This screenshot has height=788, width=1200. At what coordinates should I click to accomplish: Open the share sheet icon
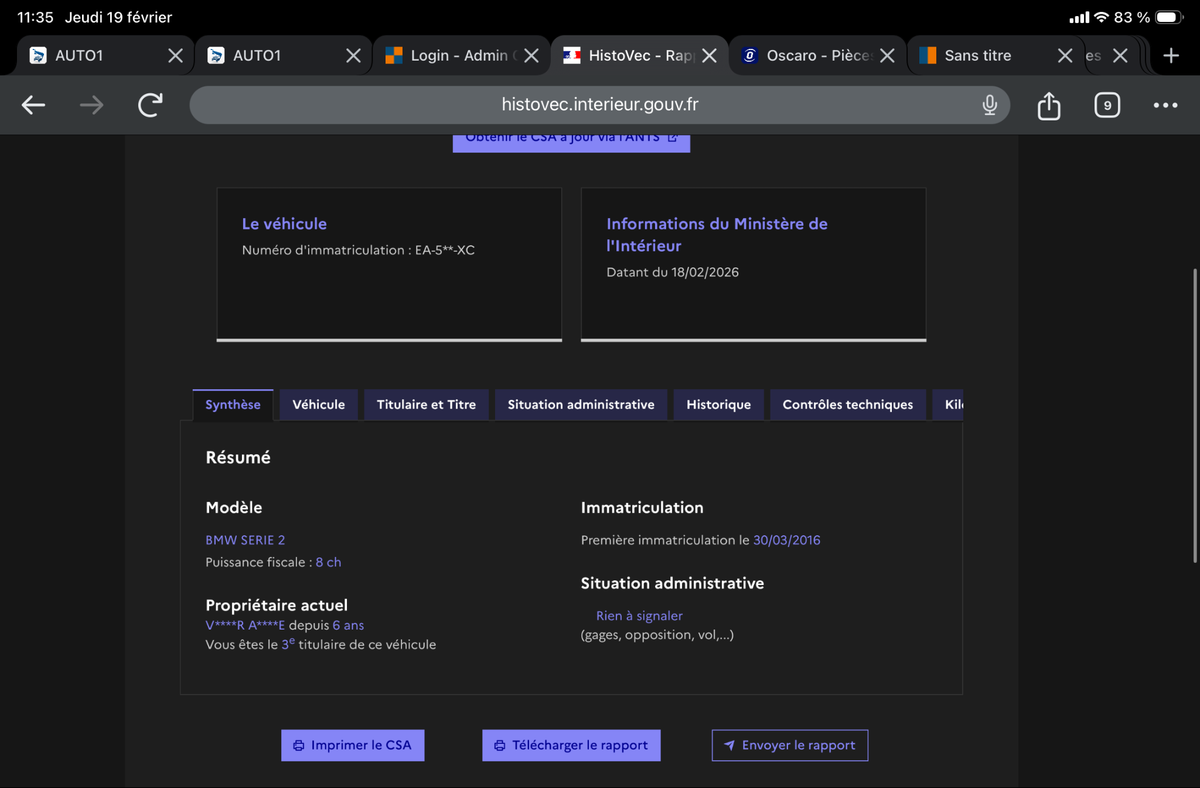1048,105
